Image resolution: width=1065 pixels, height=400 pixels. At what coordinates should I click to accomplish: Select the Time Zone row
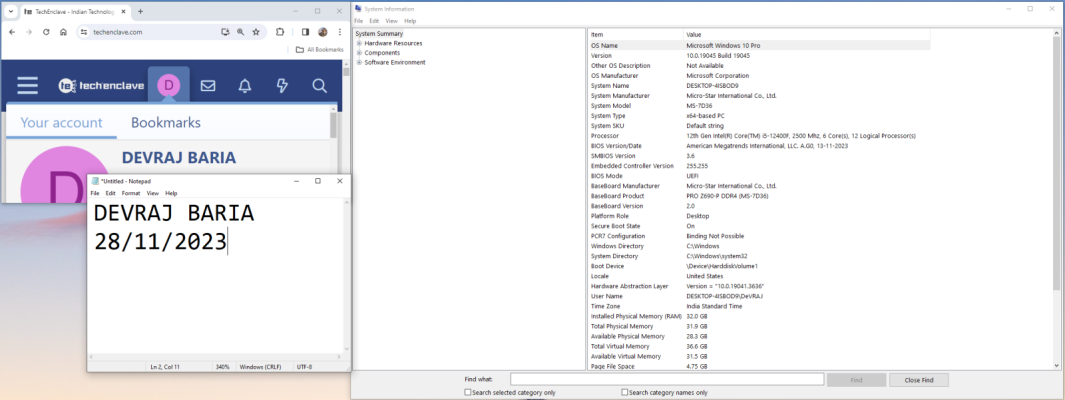pyautogui.click(x=759, y=306)
